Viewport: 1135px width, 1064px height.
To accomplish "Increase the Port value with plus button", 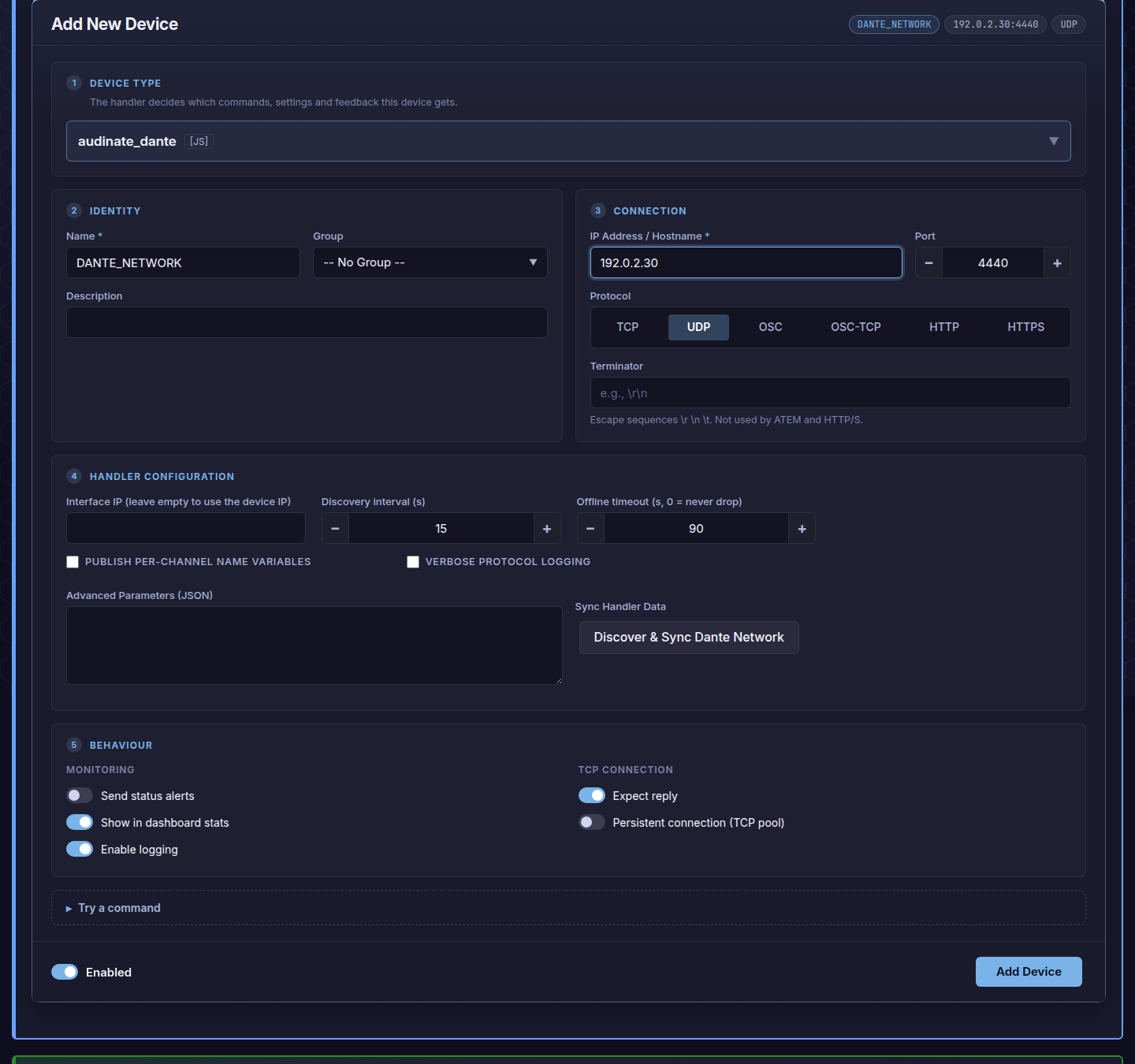I will (x=1057, y=262).
